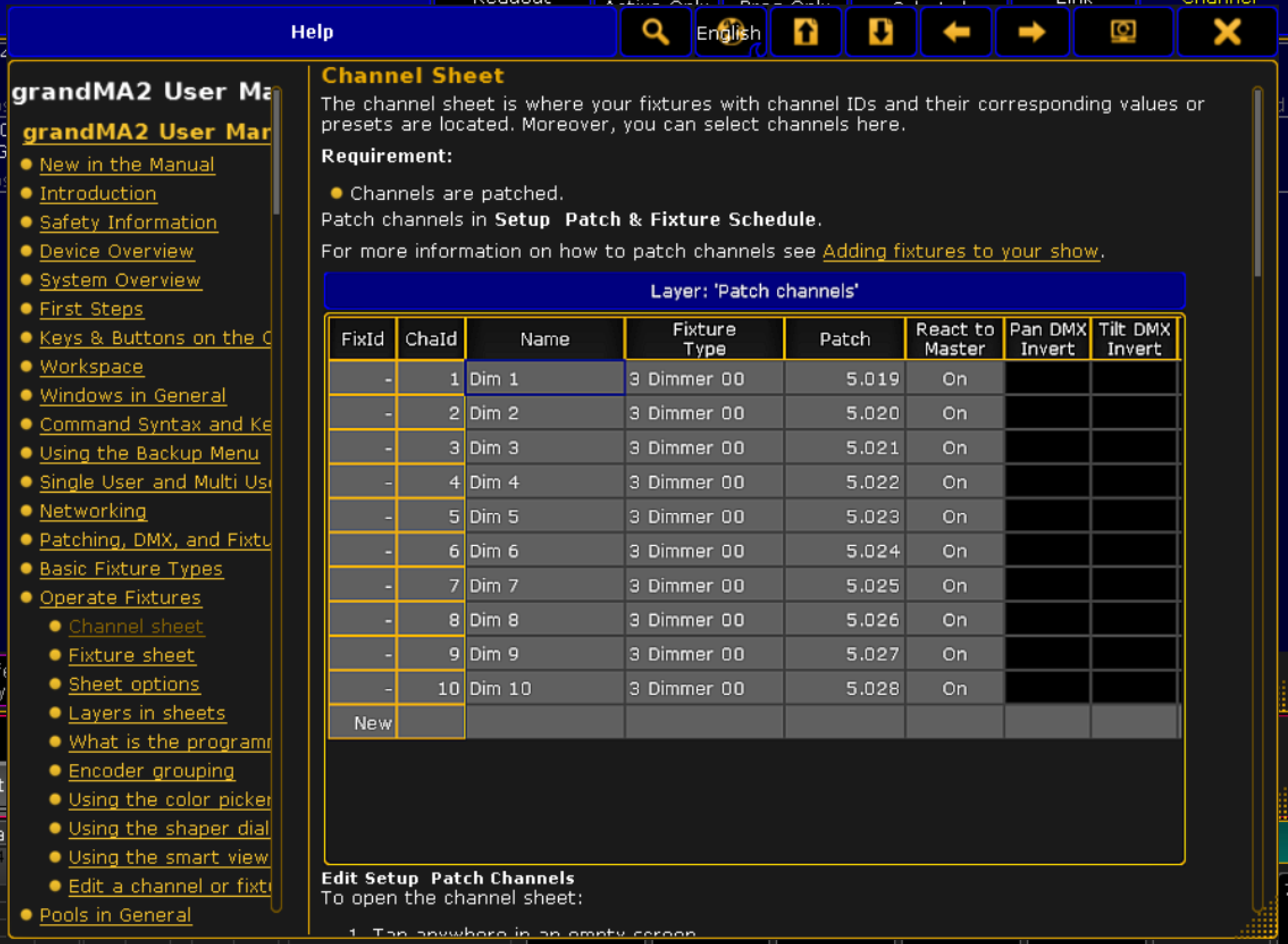Select the Channel sheet subtopic
The image size is (1288, 944).
[x=136, y=627]
